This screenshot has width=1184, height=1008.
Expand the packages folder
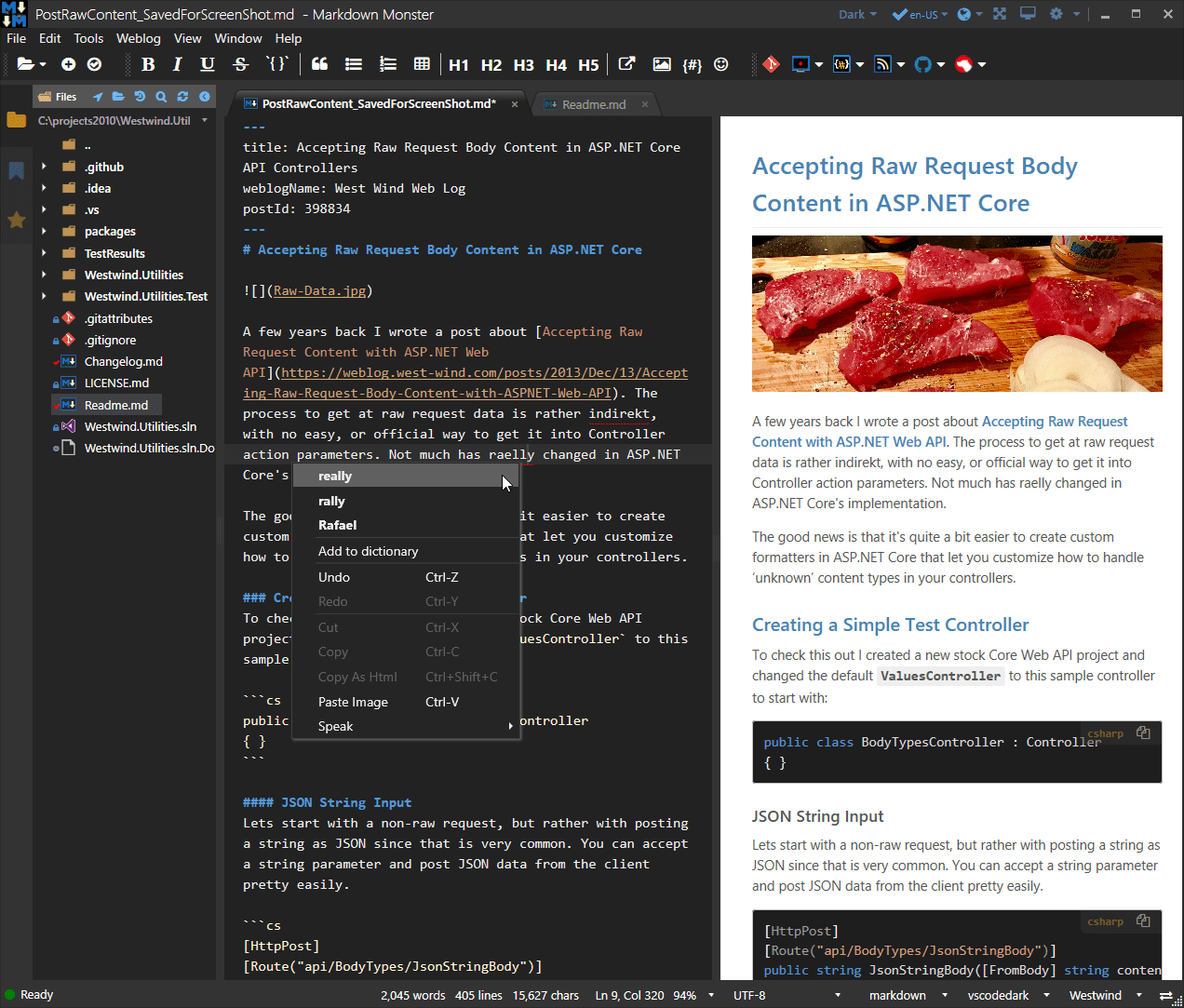click(44, 231)
